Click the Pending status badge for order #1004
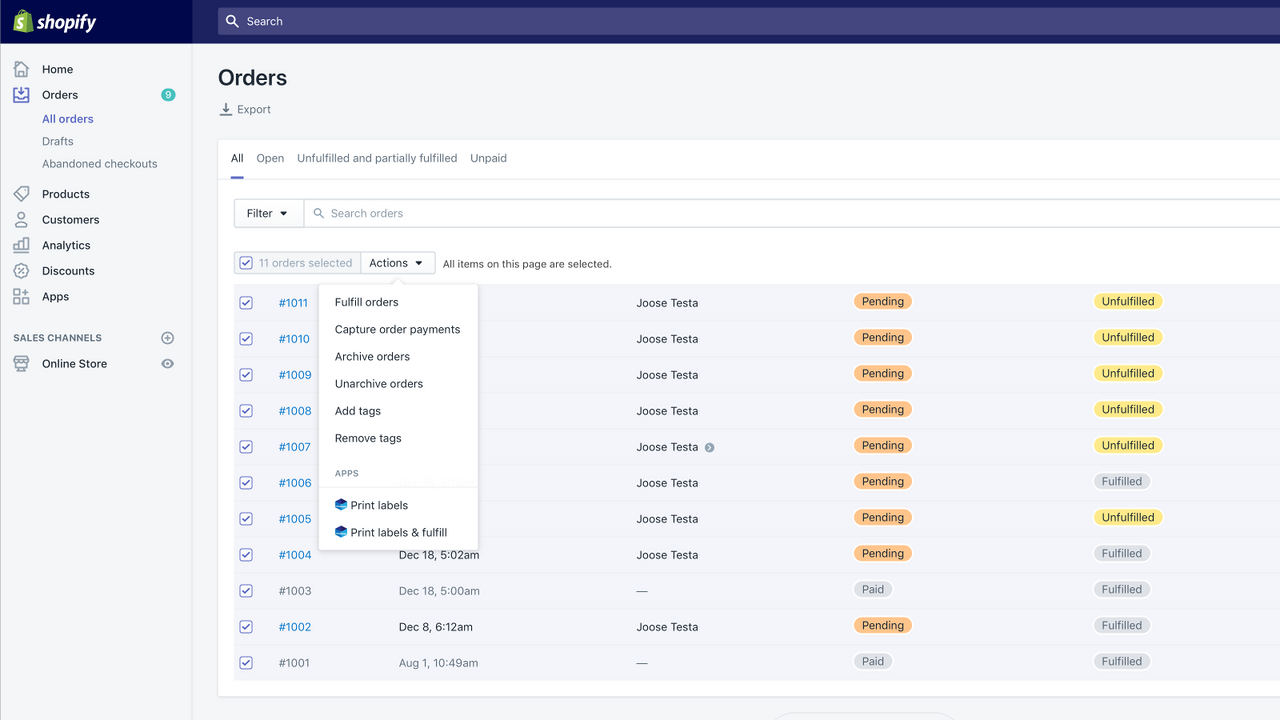 tap(883, 554)
